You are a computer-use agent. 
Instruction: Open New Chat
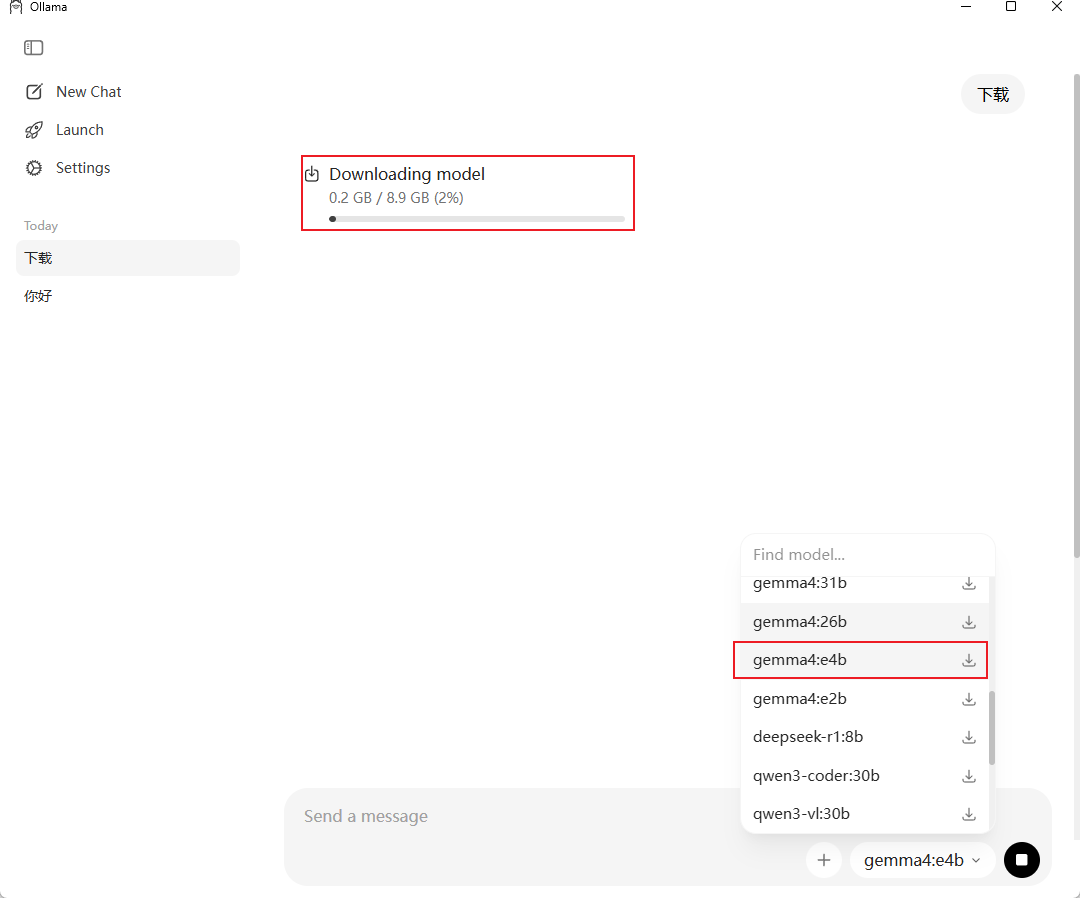(x=88, y=92)
